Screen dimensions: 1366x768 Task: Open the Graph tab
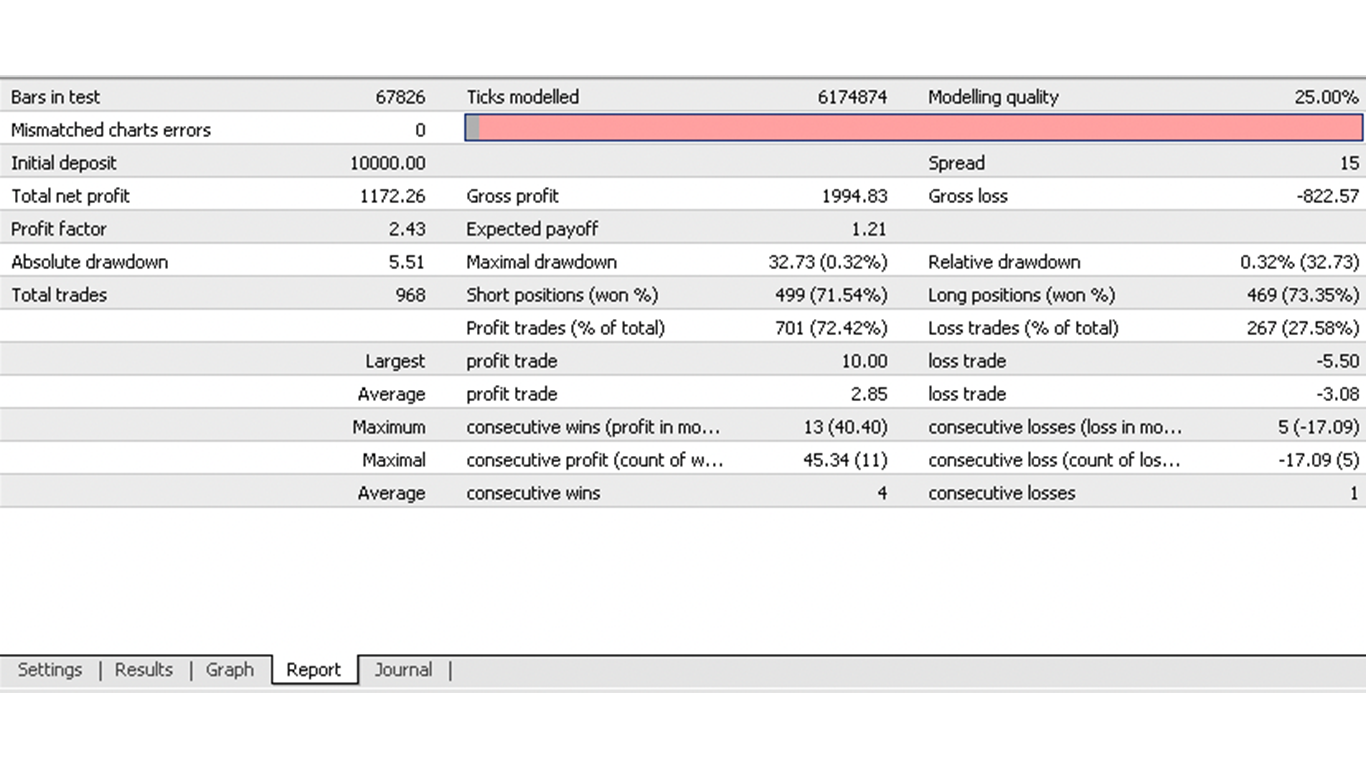(230, 670)
